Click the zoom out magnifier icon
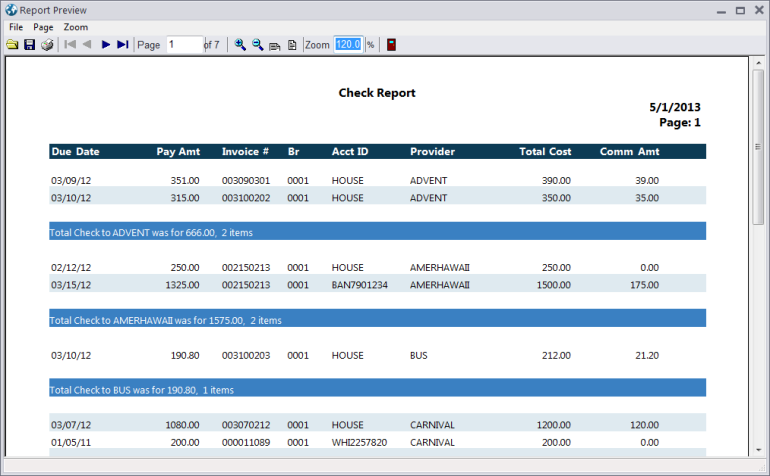Viewport: 770px width, 476px height. tap(257, 45)
